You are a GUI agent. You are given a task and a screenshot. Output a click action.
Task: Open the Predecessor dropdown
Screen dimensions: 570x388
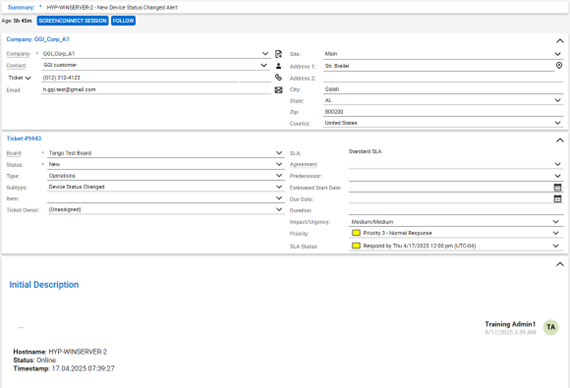point(558,176)
